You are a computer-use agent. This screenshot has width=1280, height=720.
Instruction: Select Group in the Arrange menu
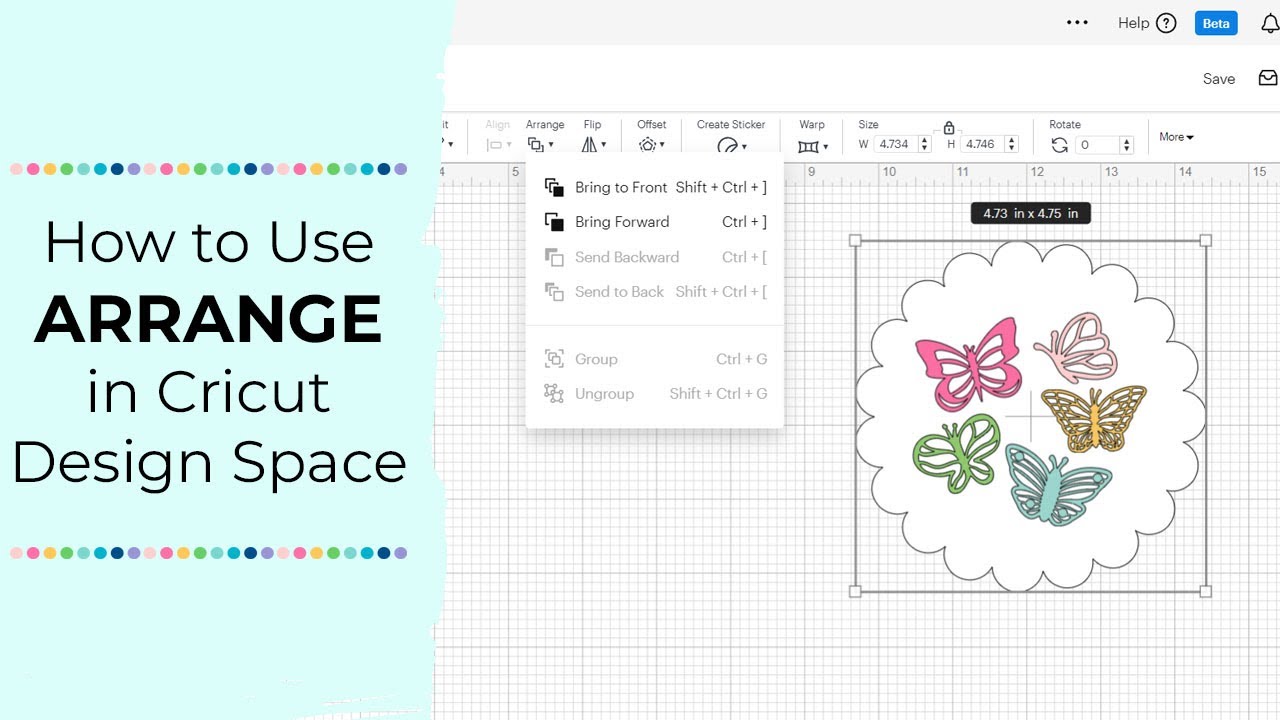(x=655, y=359)
